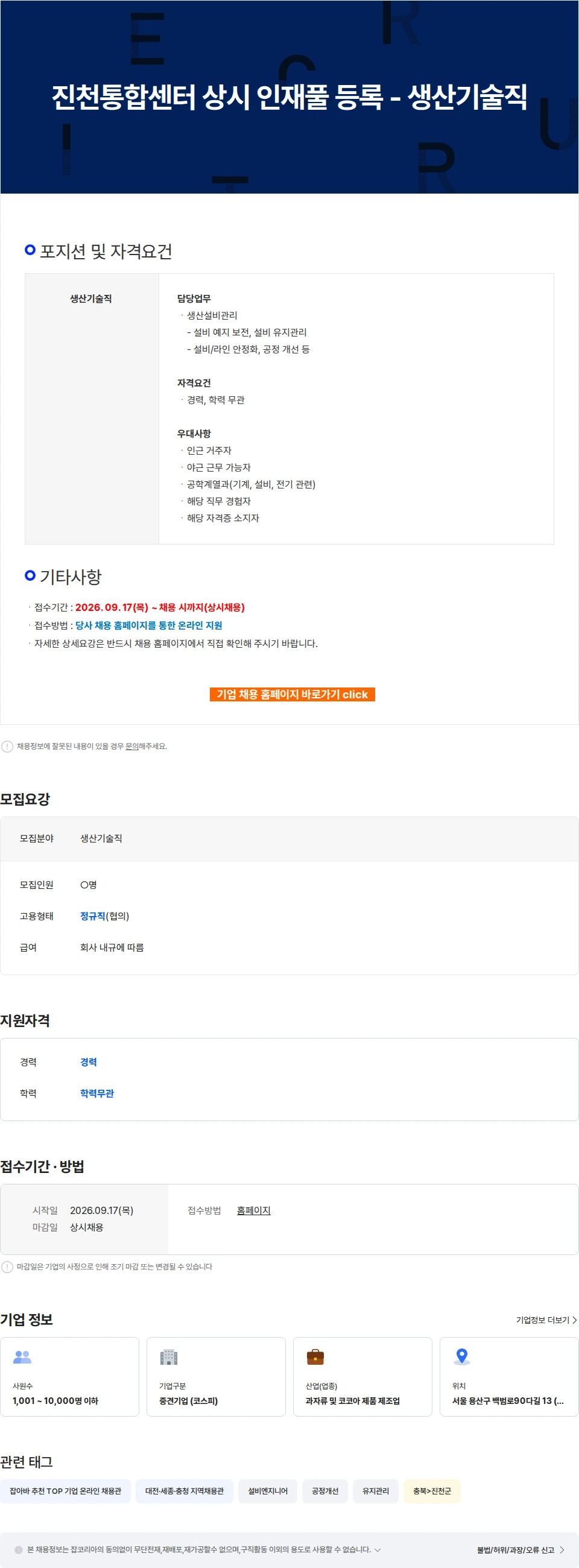
Task: Click the 정규직 employment type link
Action: tap(92, 916)
